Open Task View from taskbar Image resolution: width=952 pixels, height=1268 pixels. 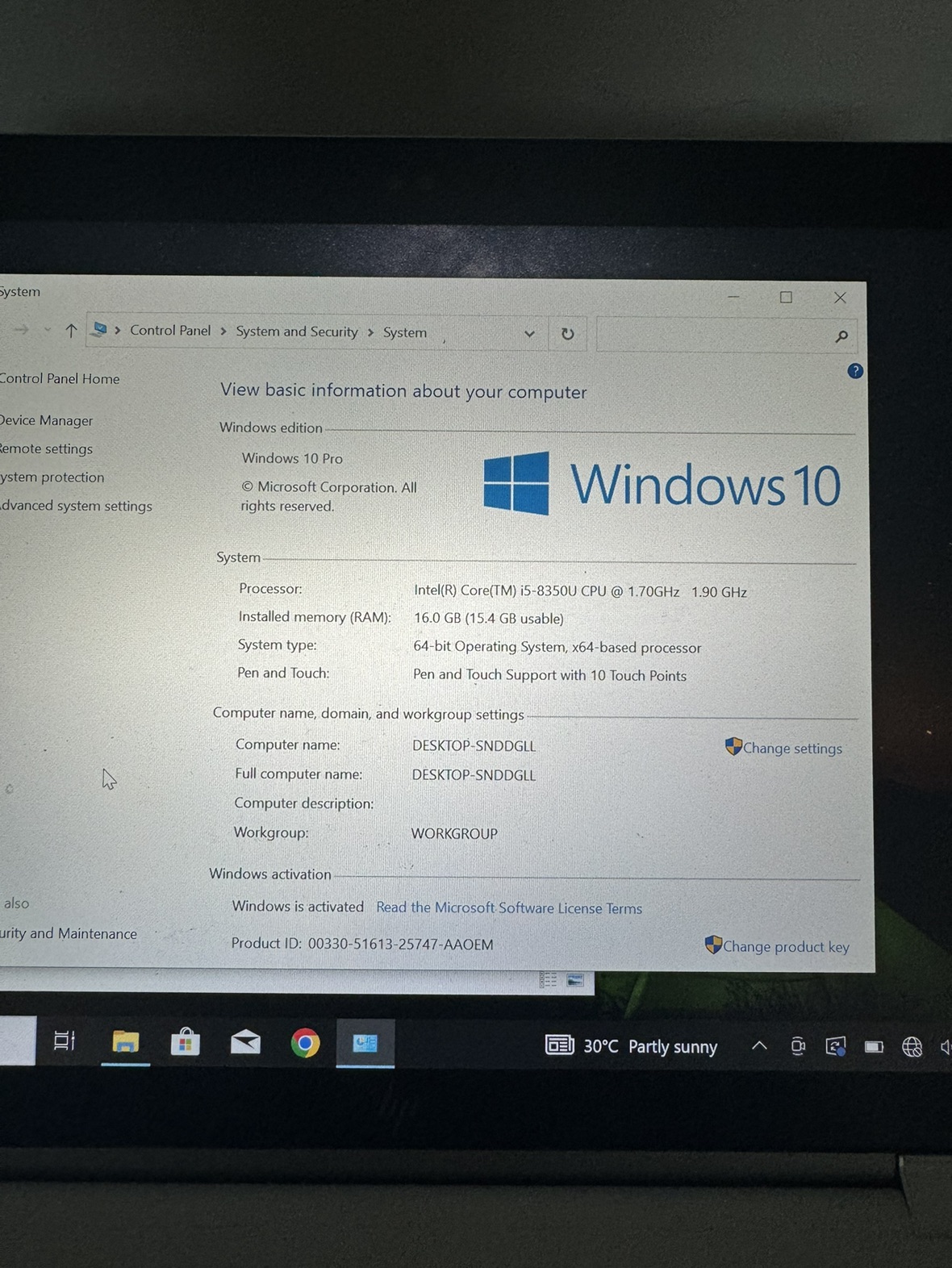(64, 1041)
